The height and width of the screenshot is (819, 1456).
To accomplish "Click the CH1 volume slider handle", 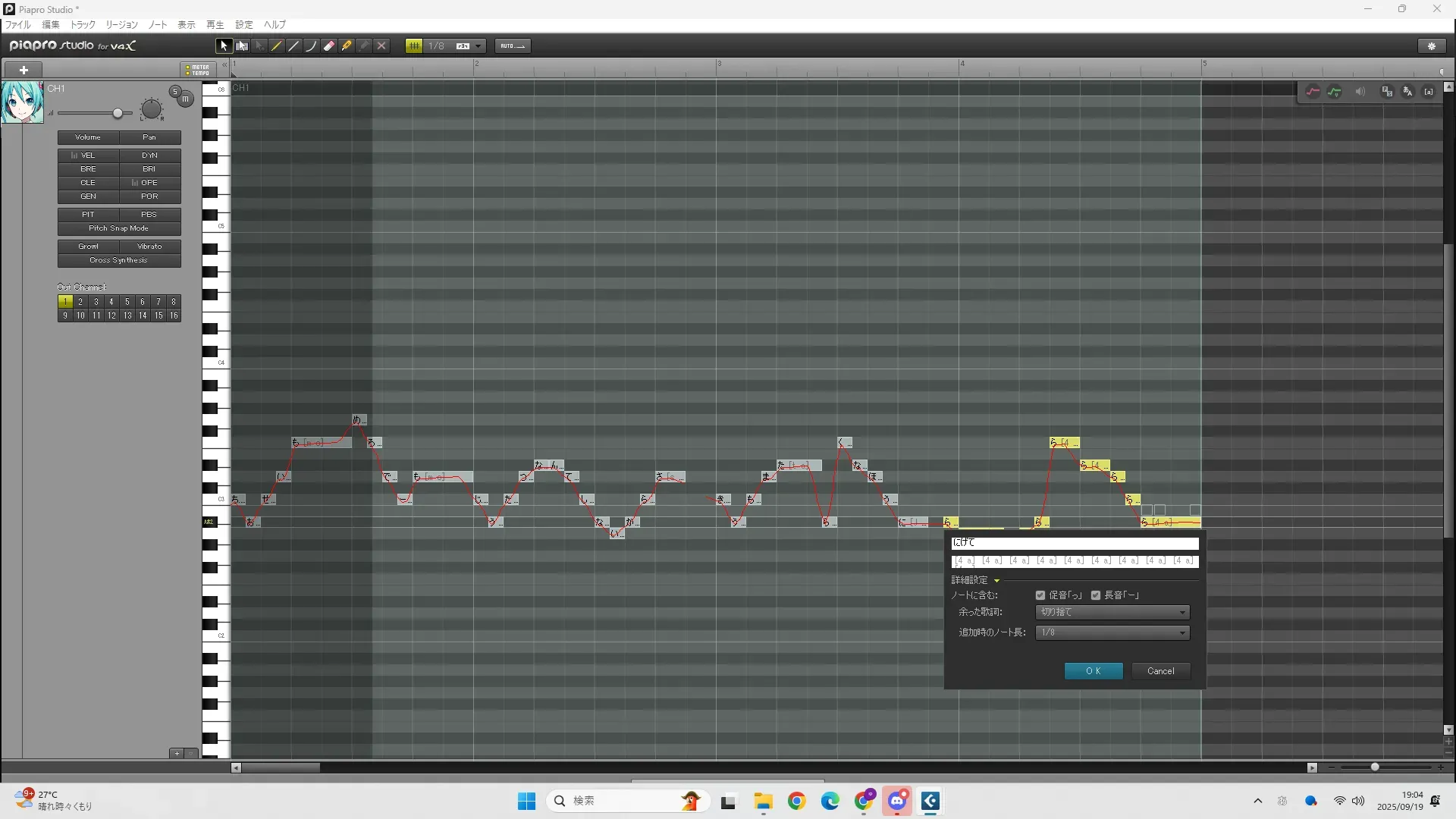I will pyautogui.click(x=118, y=114).
